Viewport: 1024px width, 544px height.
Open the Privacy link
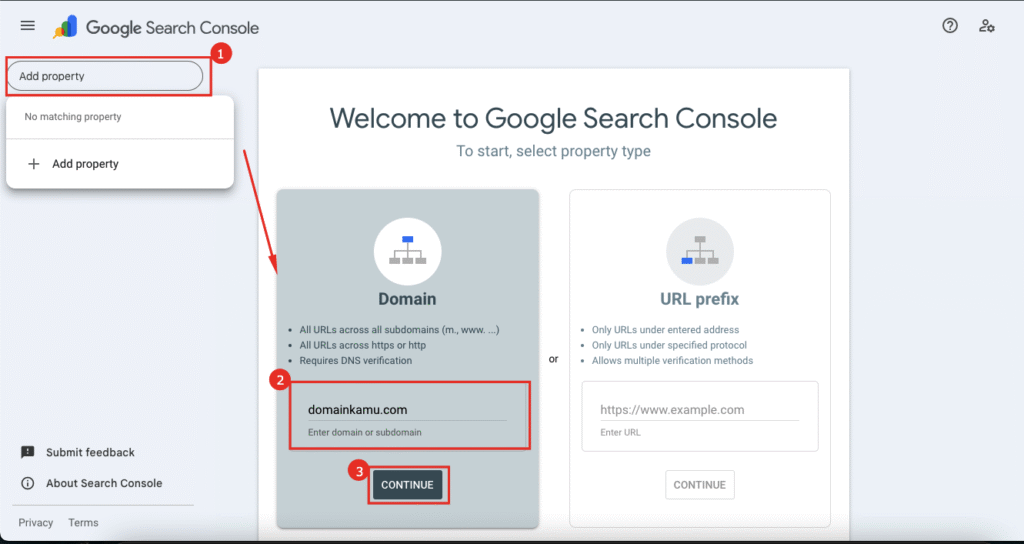pyautogui.click(x=36, y=522)
